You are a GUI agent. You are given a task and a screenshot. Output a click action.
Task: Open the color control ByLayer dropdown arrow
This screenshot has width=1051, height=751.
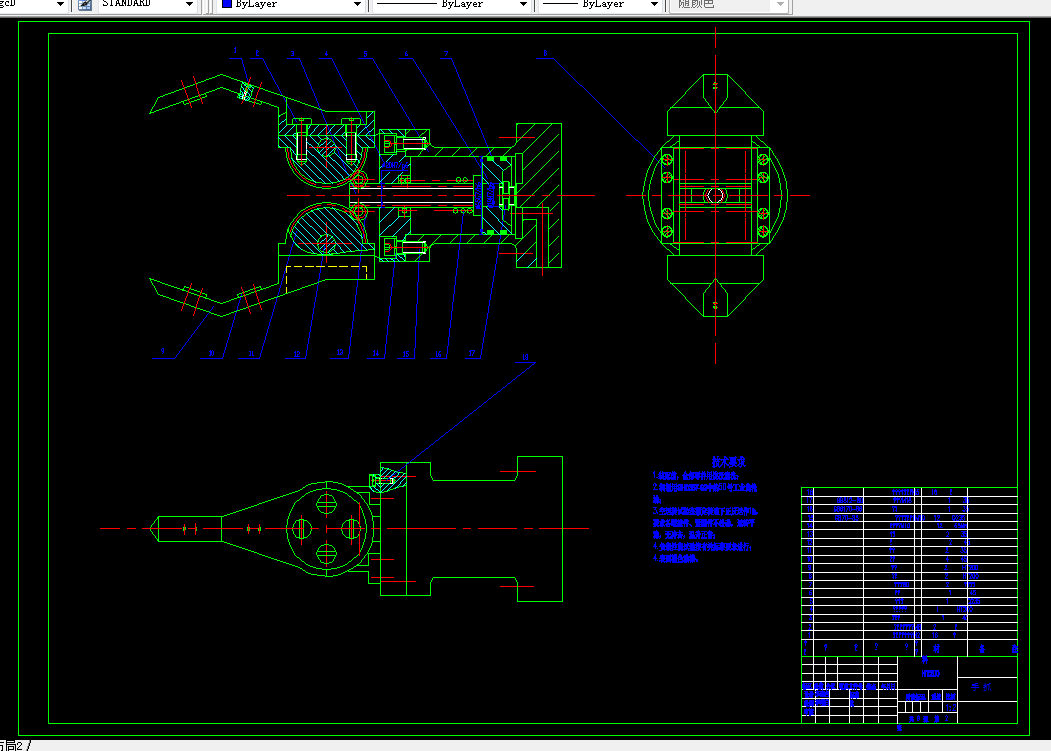coord(357,4)
